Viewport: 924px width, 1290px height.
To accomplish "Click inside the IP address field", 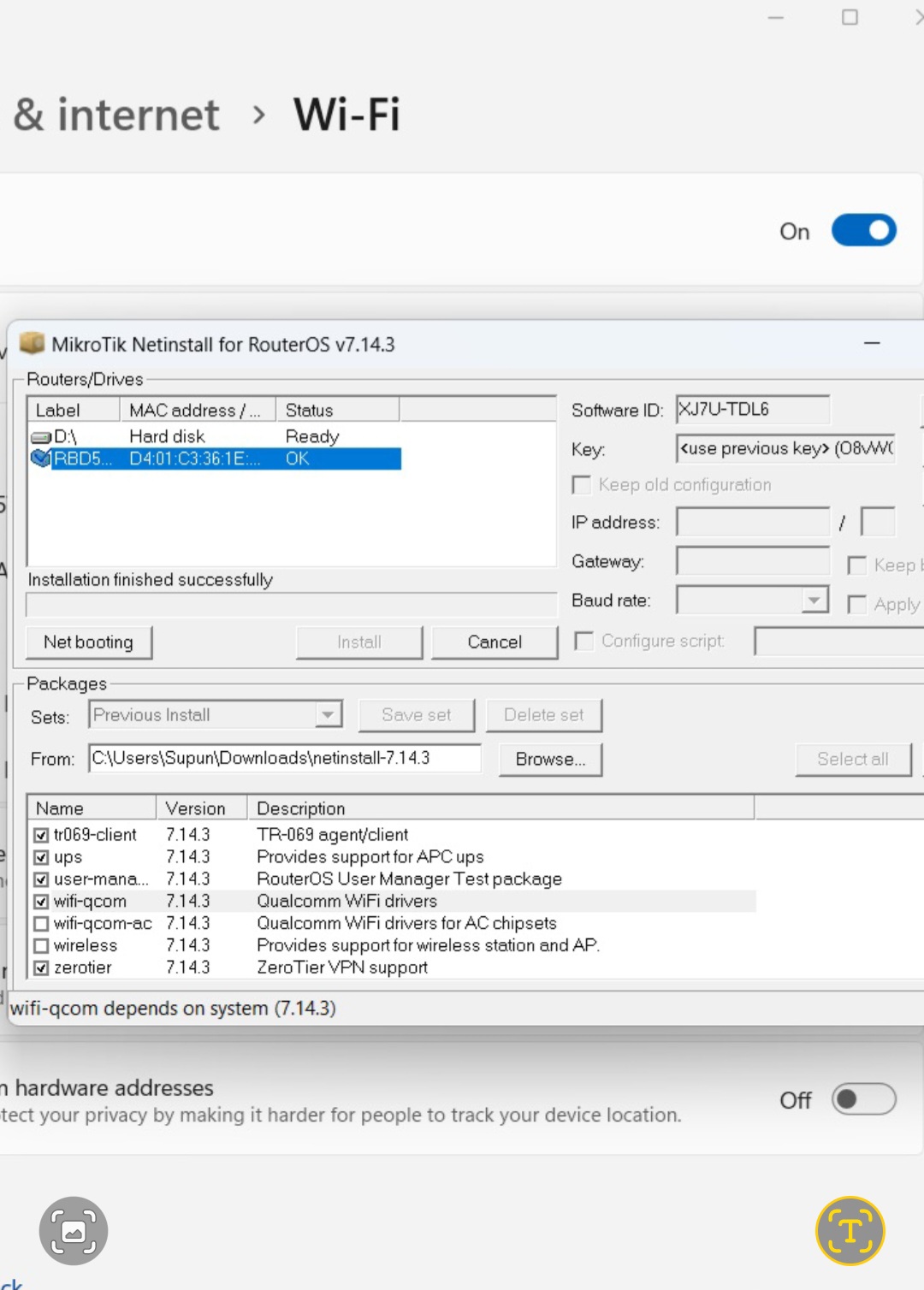I will click(x=752, y=522).
